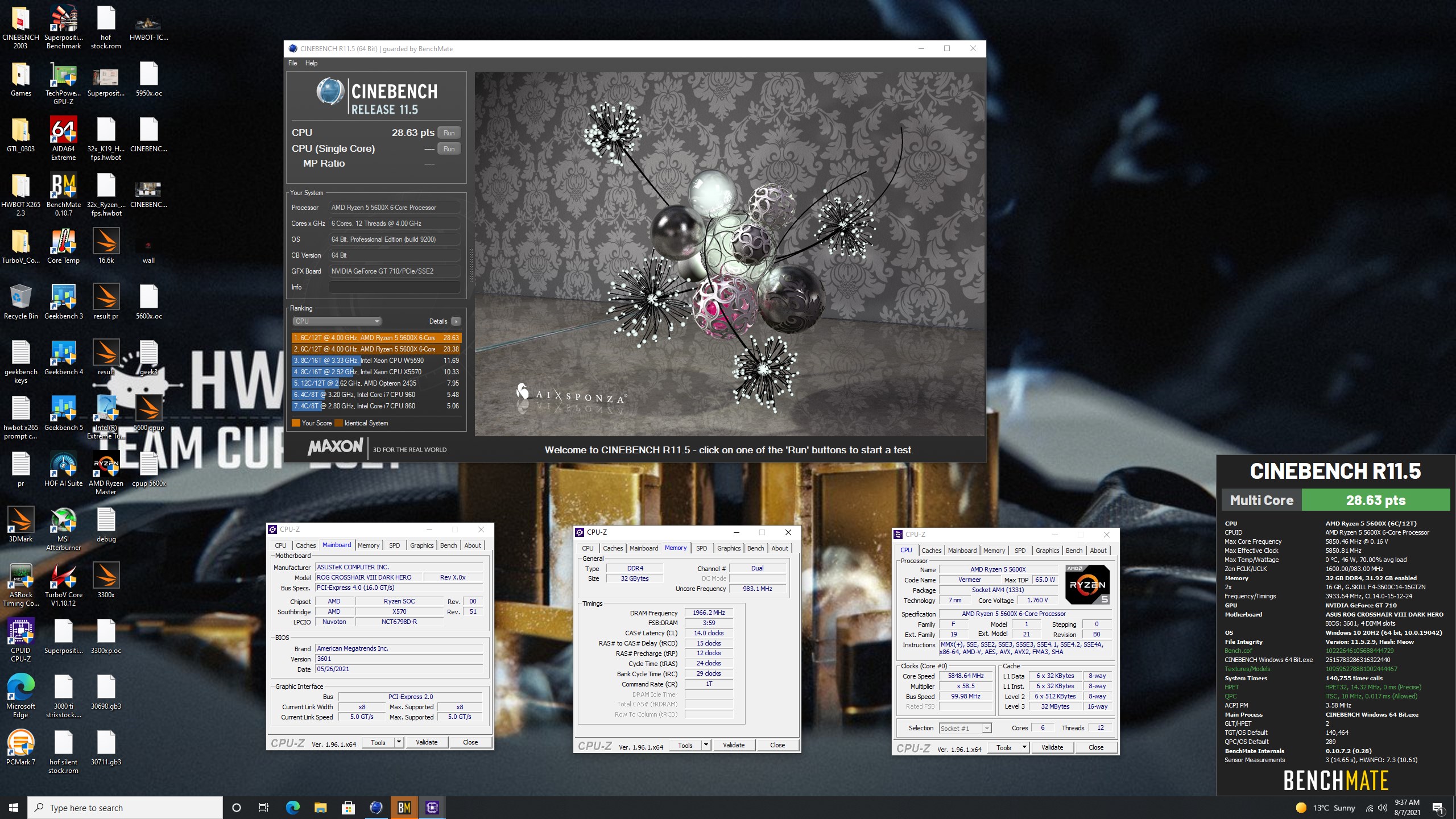Switch to SPD tab in Mainboard CPU-Z window
The height and width of the screenshot is (819, 1456).
(394, 545)
